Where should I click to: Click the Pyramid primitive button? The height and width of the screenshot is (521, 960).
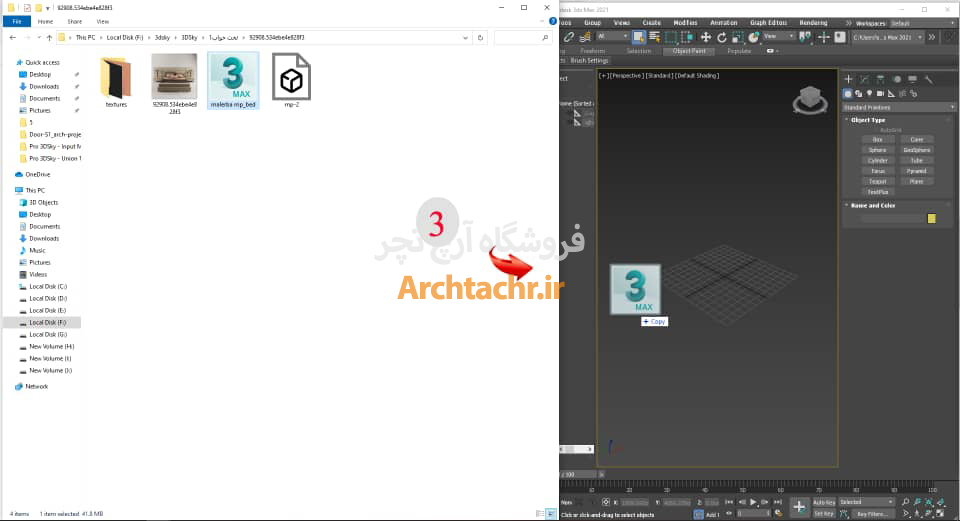coord(917,171)
